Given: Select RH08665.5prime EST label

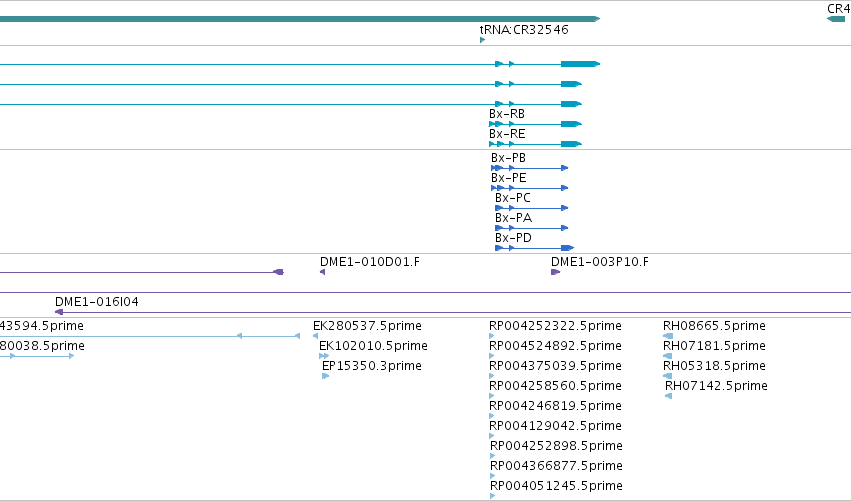Looking at the screenshot, I should (x=714, y=326).
